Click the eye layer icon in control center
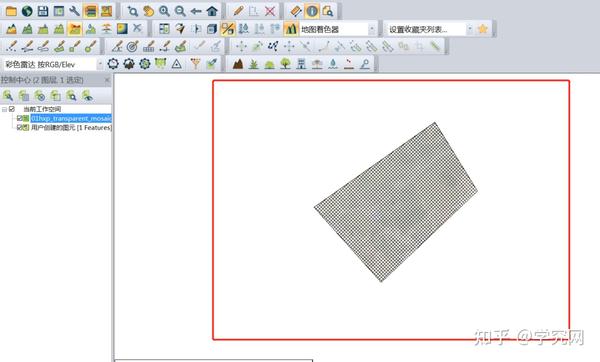 click(88, 96)
